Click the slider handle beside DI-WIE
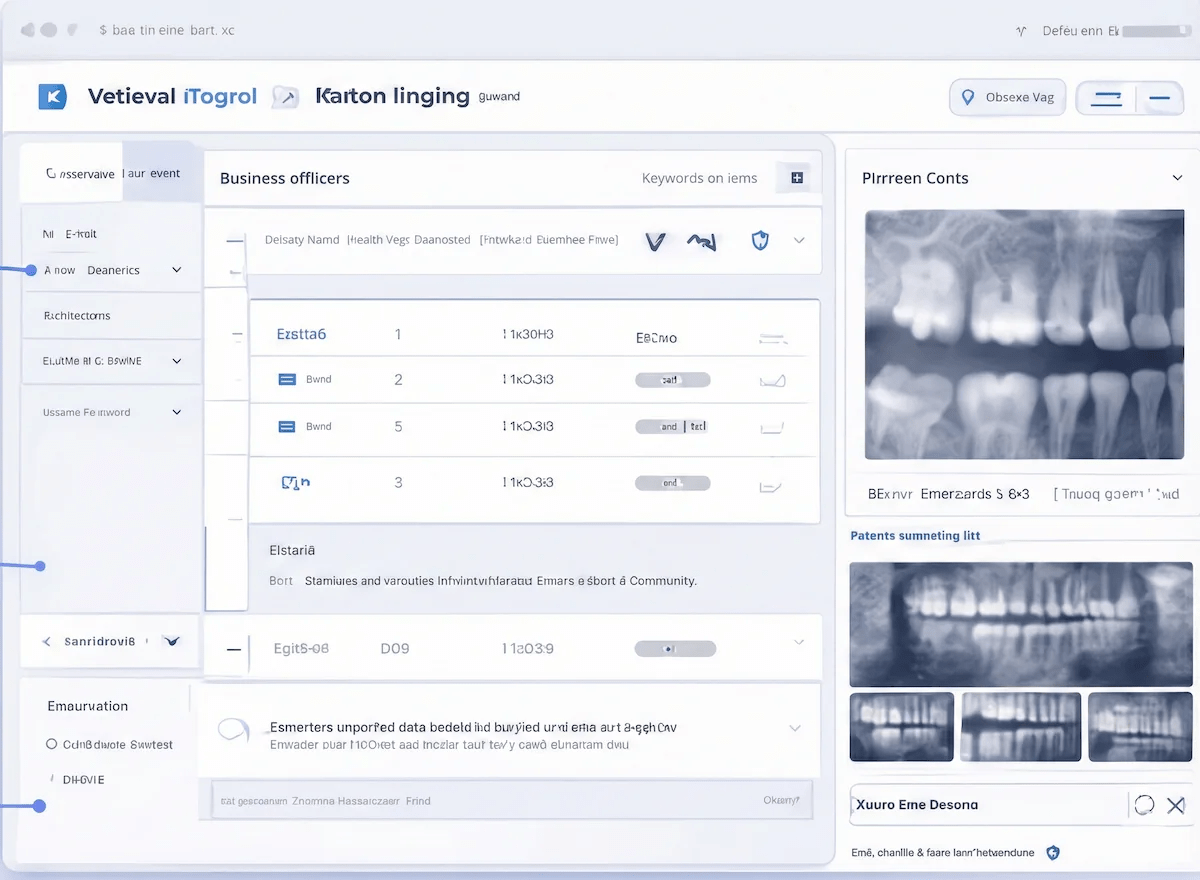The width and height of the screenshot is (1200, 880). click(x=39, y=805)
